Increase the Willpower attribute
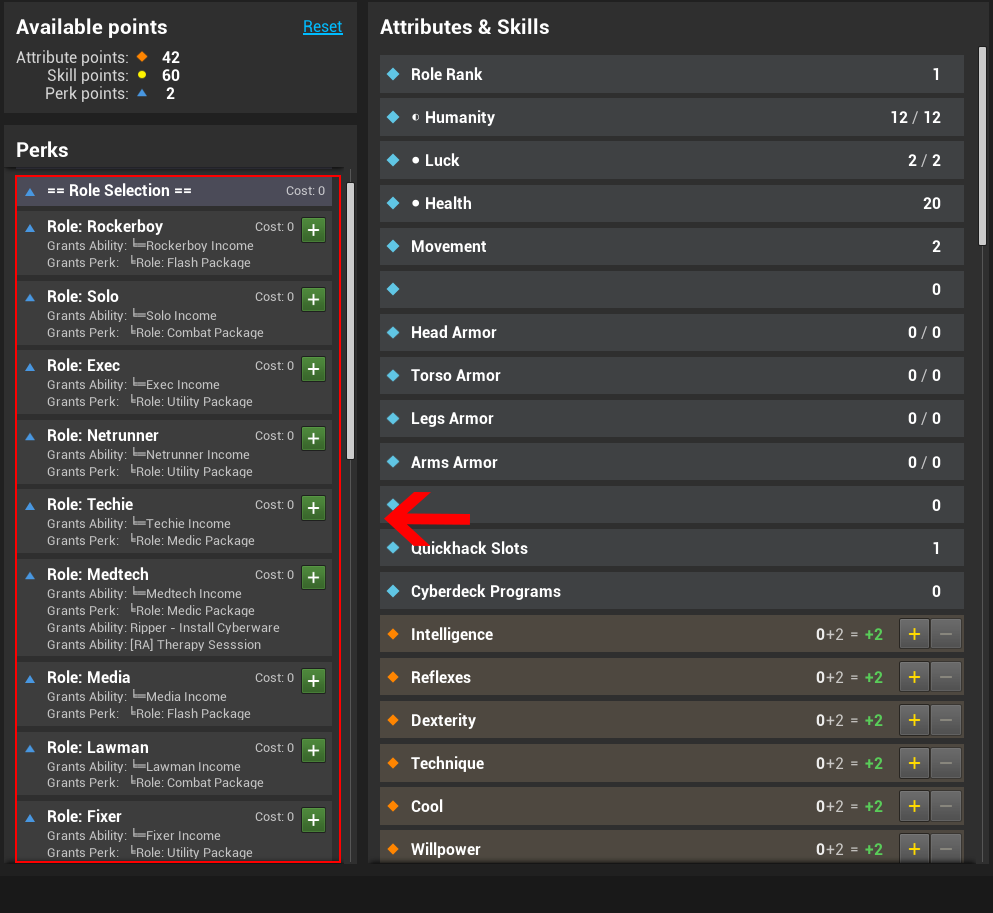The image size is (993, 913). coord(914,849)
